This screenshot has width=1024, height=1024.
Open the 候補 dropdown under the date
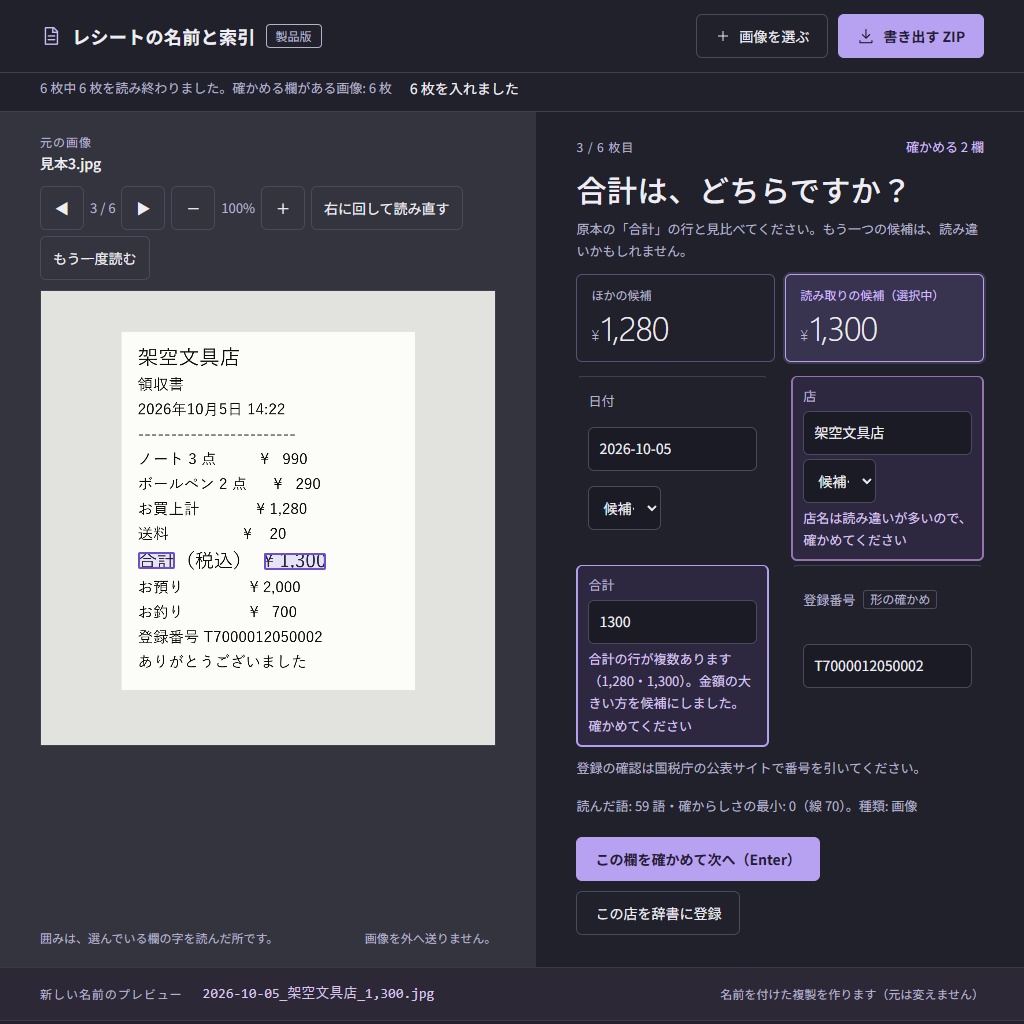[x=624, y=508]
